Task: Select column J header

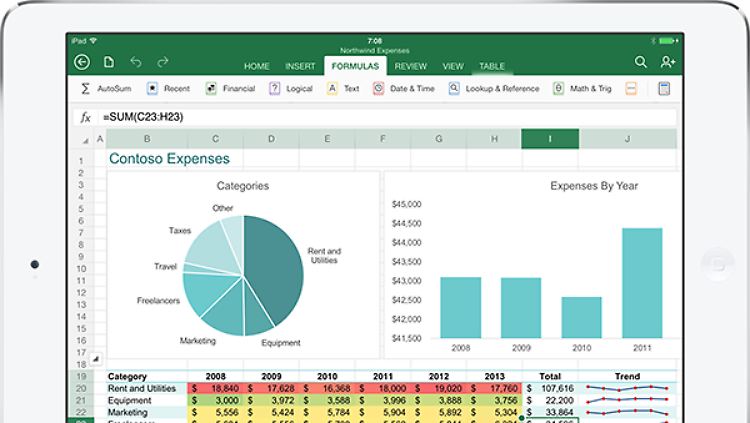Action: (x=628, y=139)
